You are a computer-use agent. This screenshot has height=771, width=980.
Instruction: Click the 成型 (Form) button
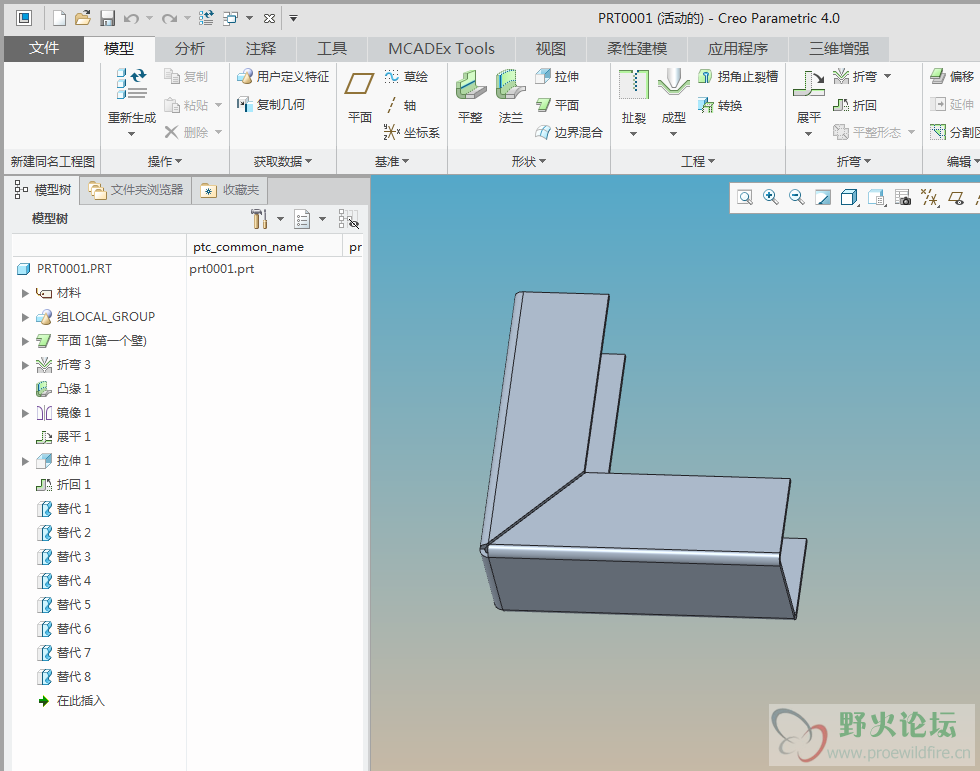pos(674,102)
